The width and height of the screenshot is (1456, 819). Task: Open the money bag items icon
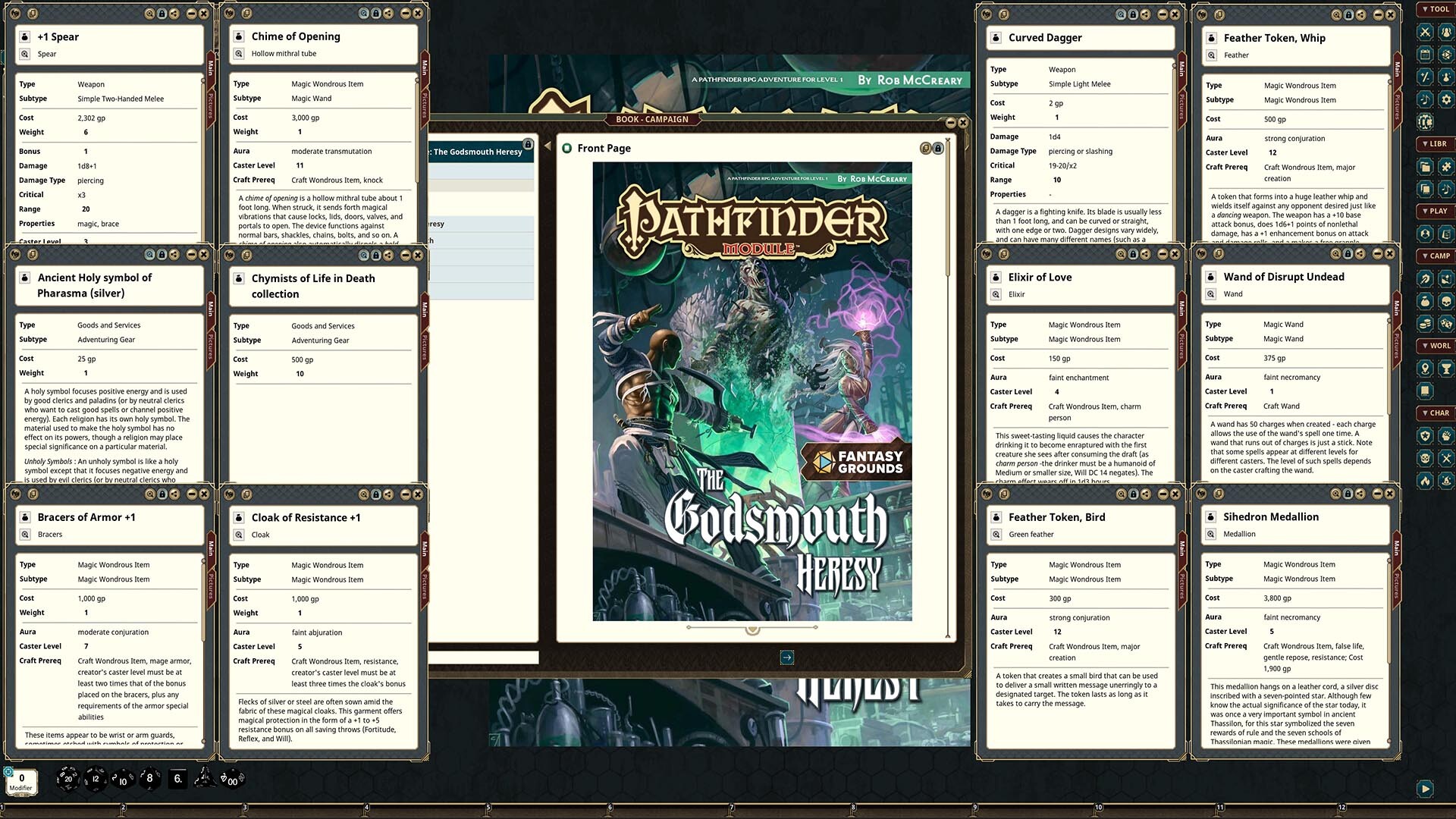[x=1425, y=301]
